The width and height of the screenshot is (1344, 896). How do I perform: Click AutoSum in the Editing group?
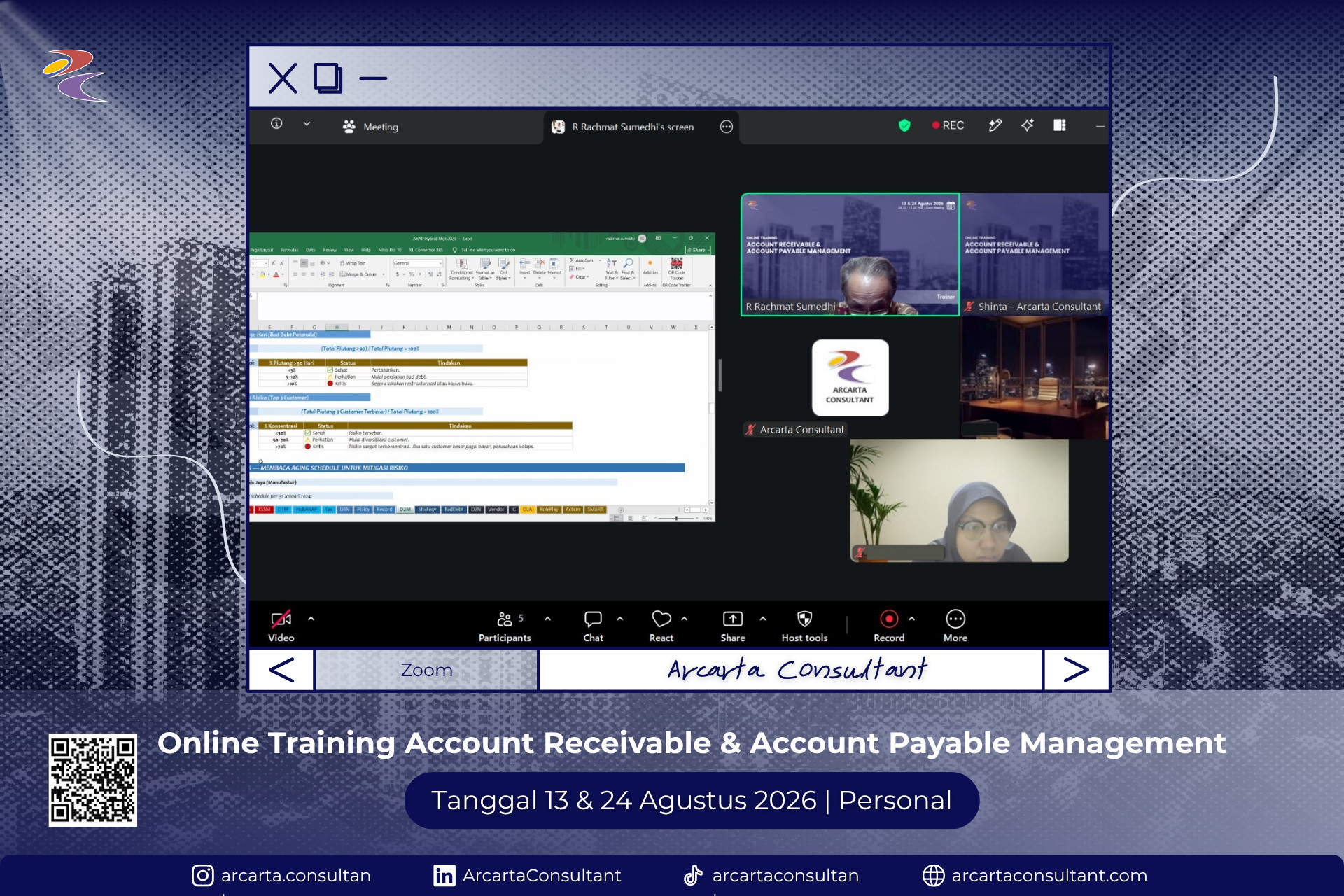(582, 260)
